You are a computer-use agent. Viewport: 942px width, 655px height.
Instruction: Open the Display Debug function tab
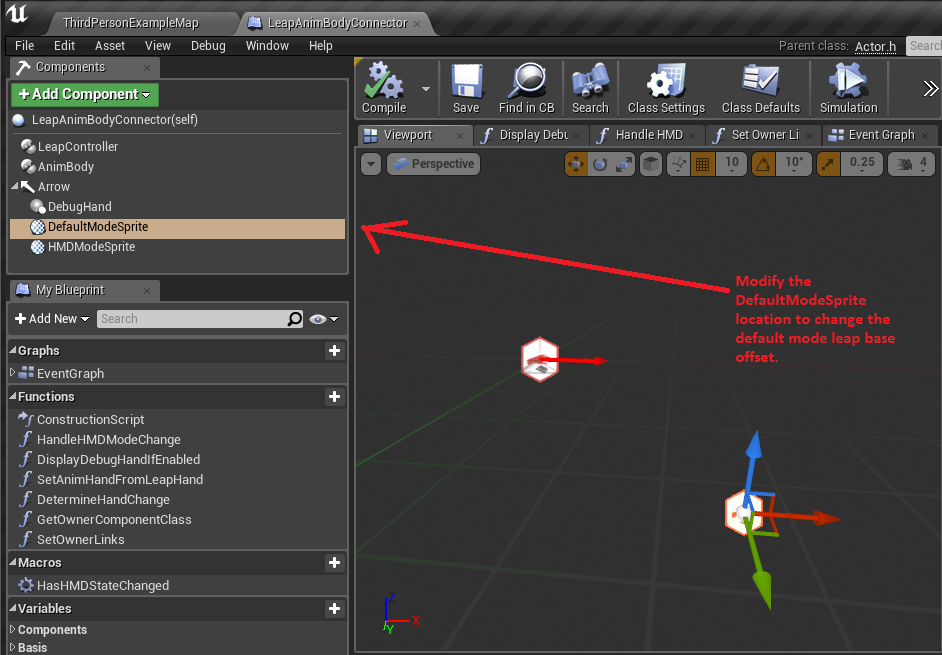point(533,135)
